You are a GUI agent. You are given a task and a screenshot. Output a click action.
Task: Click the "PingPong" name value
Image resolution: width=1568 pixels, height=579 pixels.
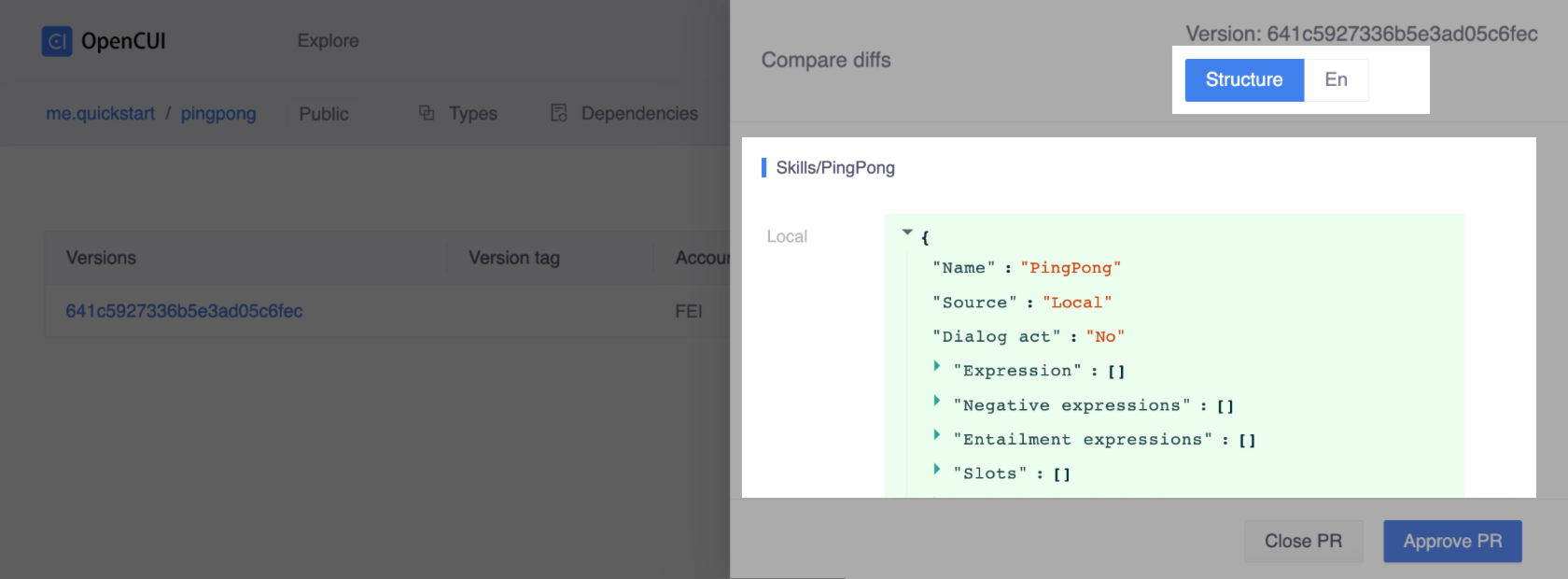tap(1071, 268)
